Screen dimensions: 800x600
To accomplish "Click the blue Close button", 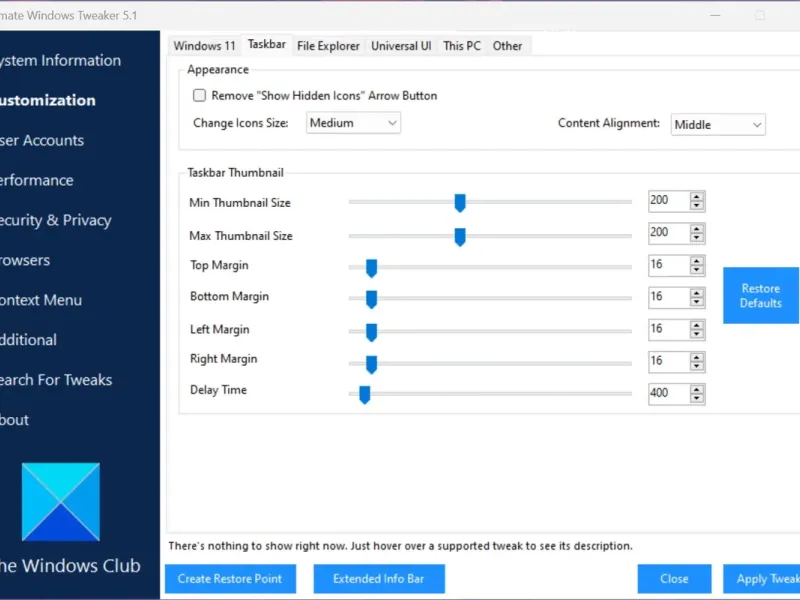I will [x=674, y=579].
